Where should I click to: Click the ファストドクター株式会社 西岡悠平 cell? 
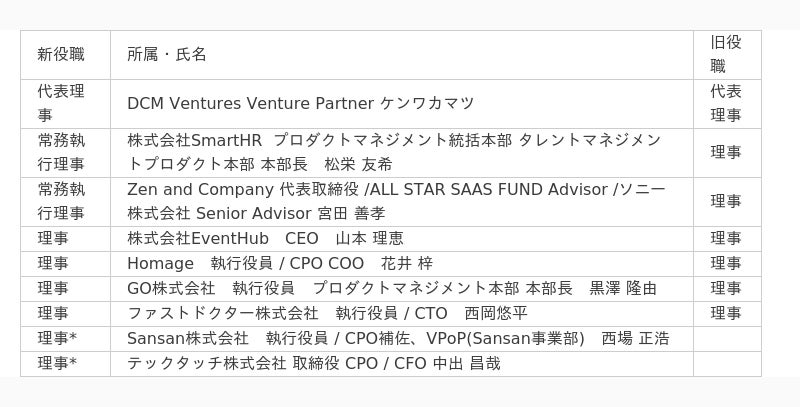pyautogui.click(x=402, y=314)
